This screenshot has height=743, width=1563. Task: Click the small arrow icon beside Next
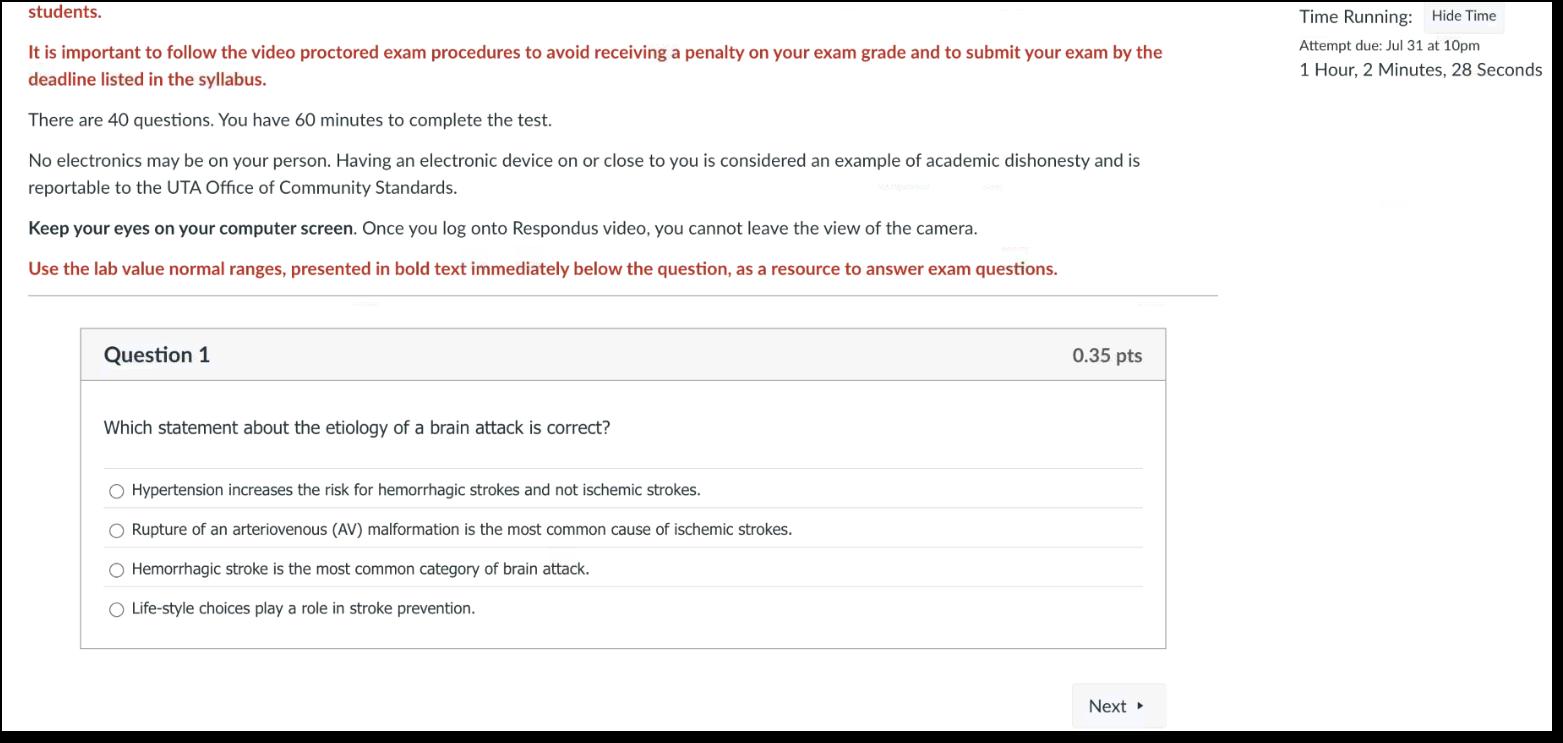[x=1140, y=706]
